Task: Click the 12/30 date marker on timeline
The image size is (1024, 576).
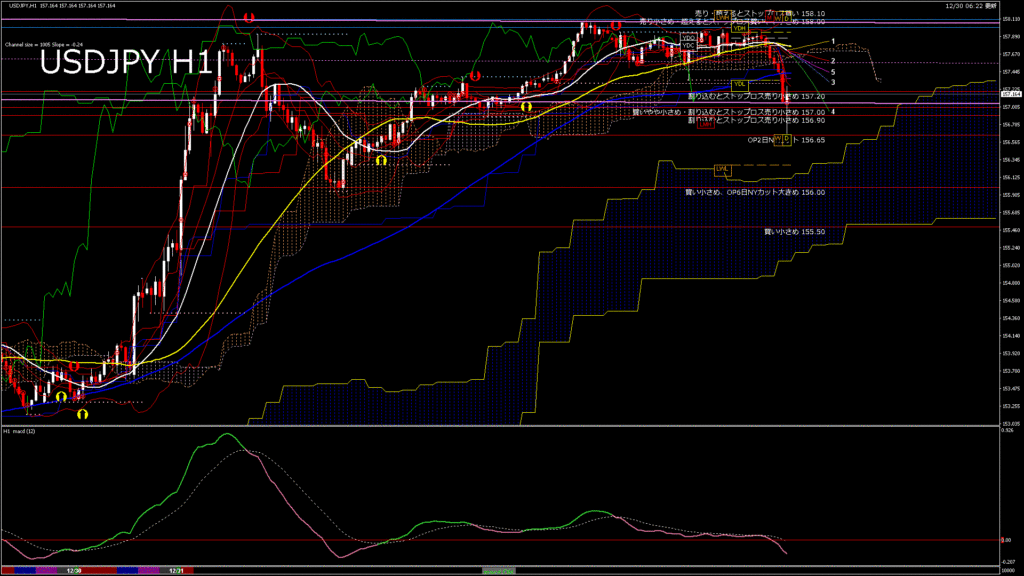Action: 73,570
